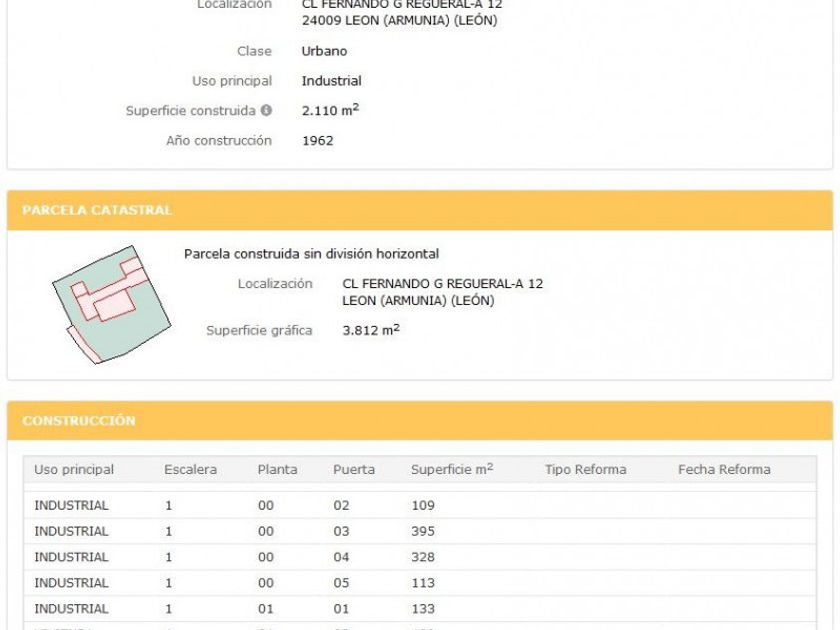This screenshot has width=840, height=630.
Task: Click the Puerta column header
Action: pos(354,470)
